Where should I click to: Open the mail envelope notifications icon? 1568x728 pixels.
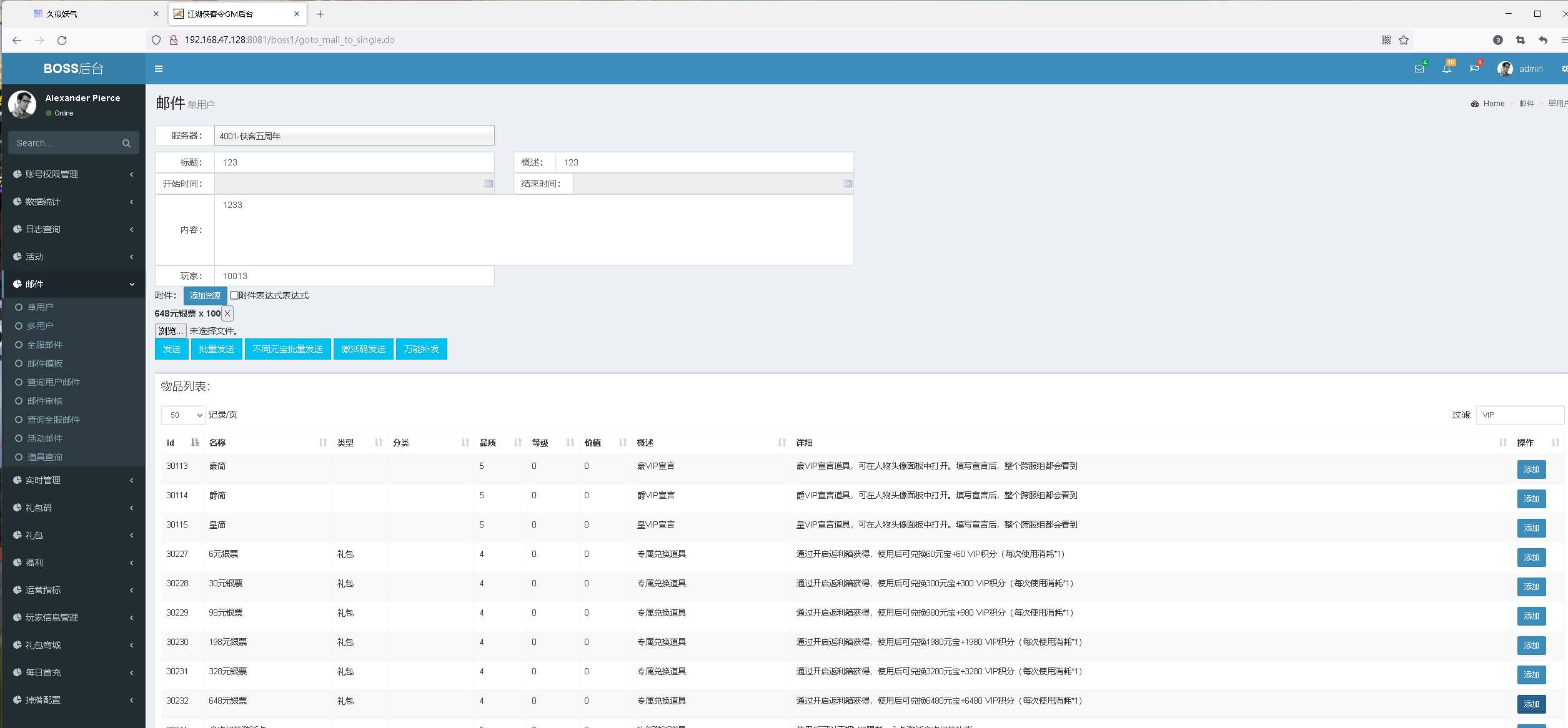pos(1419,69)
